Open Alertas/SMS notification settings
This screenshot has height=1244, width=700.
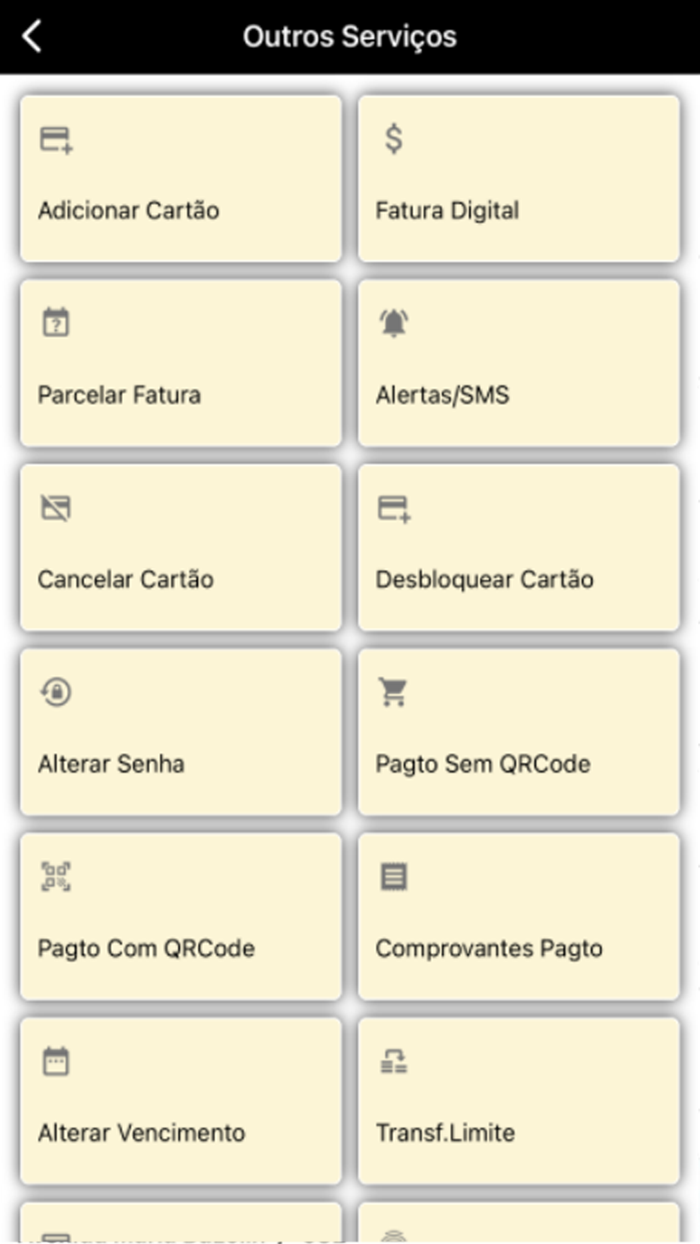518,362
